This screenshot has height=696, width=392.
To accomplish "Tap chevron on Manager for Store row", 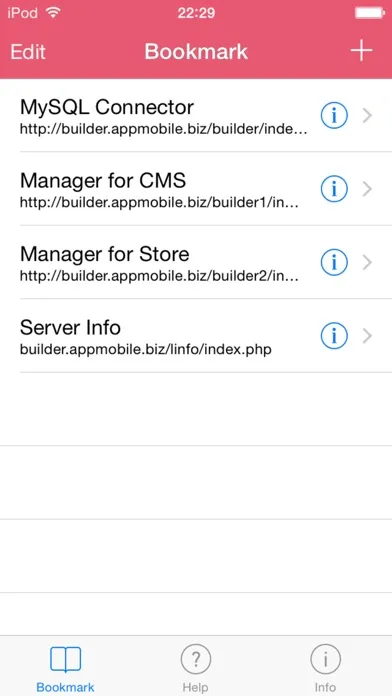I will click(x=367, y=263).
